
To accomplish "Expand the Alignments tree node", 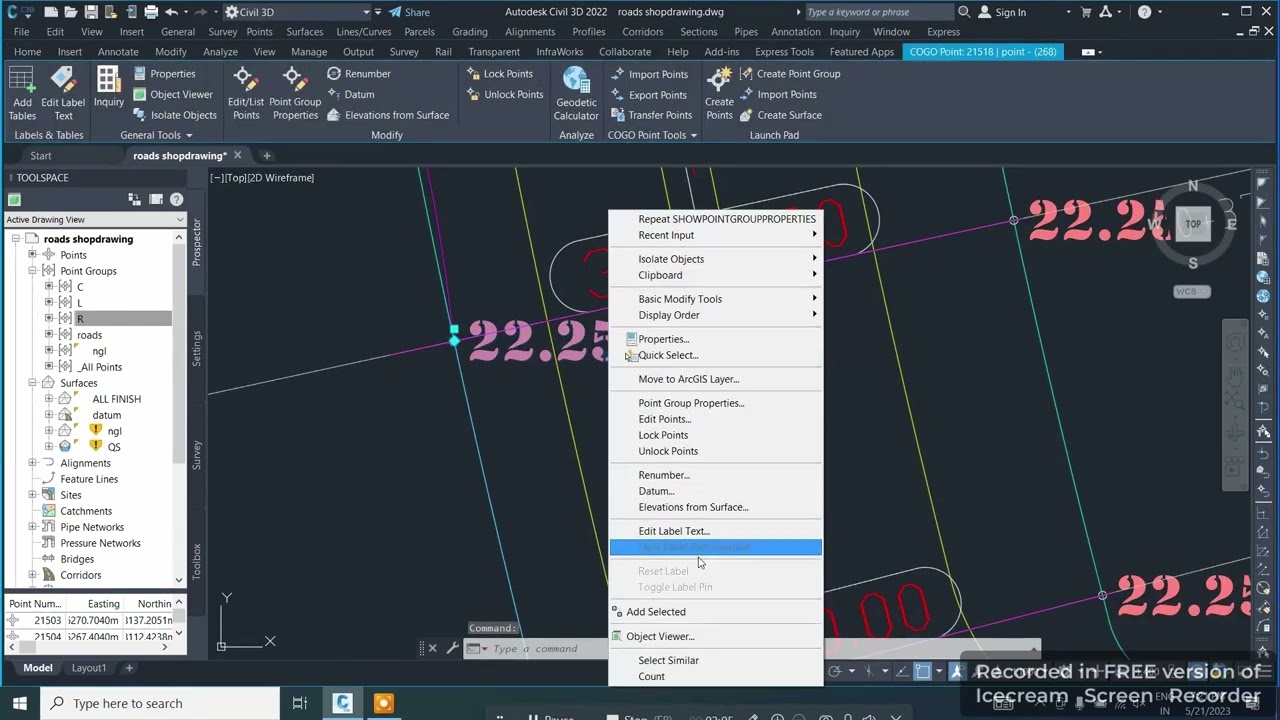I will click(x=33, y=463).
